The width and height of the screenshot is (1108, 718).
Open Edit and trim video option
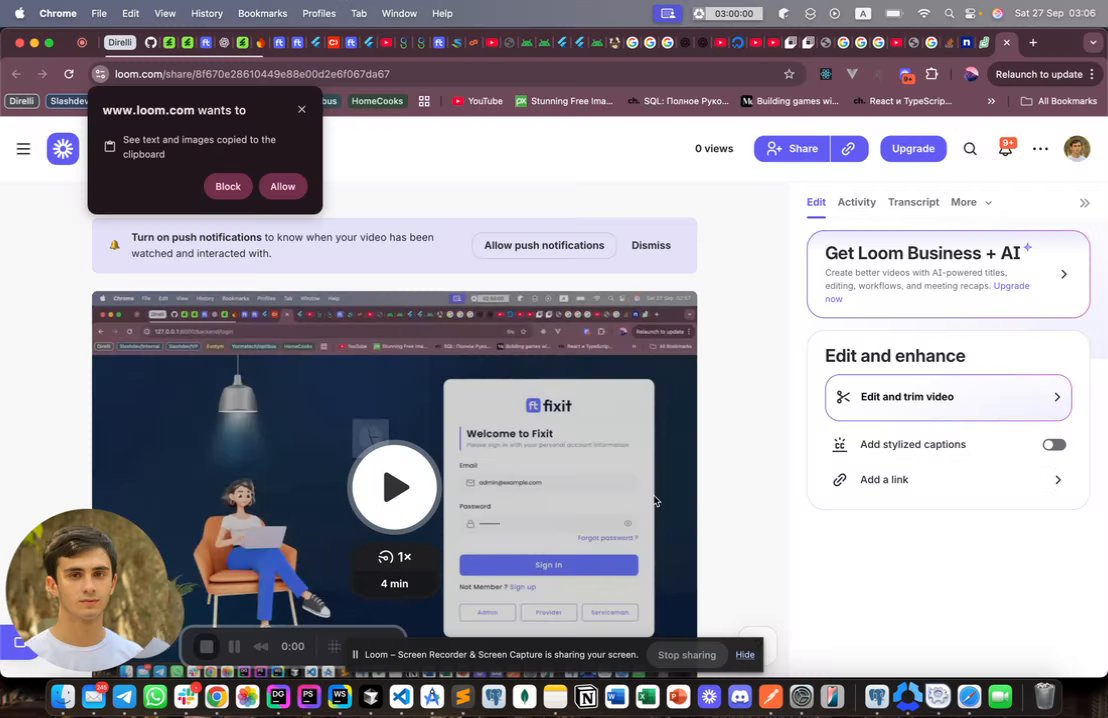(948, 397)
